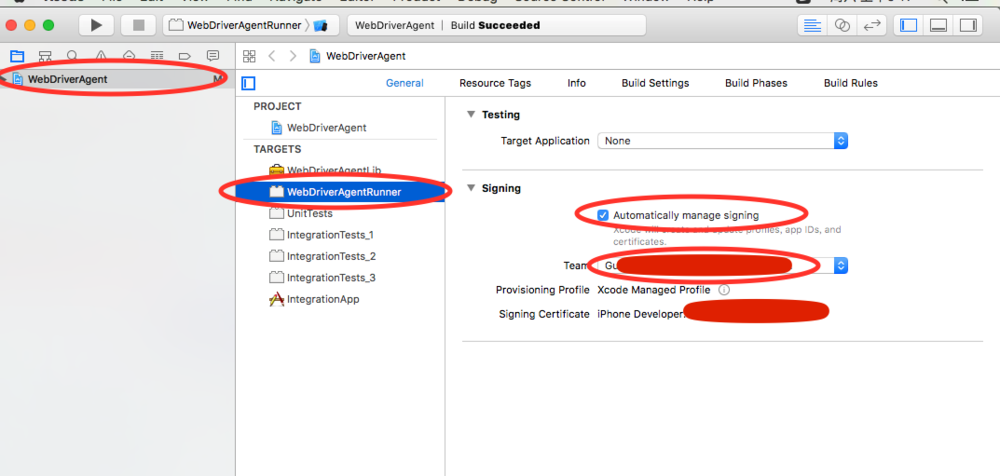This screenshot has height=476, width=1000.
Task: Open the Team dropdown
Action: coord(722,265)
